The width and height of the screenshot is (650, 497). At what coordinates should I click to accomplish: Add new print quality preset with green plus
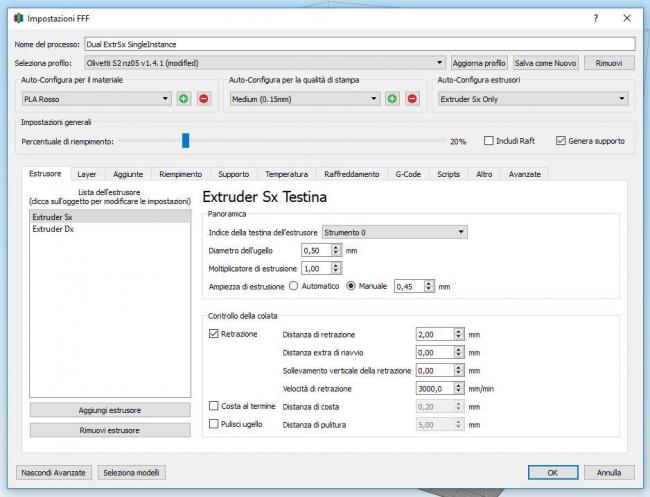point(392,99)
